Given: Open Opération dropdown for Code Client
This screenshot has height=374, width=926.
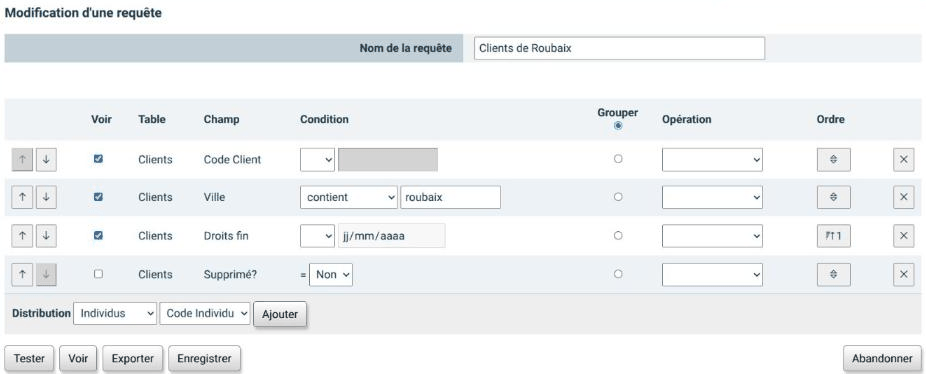Looking at the screenshot, I should 712,160.
